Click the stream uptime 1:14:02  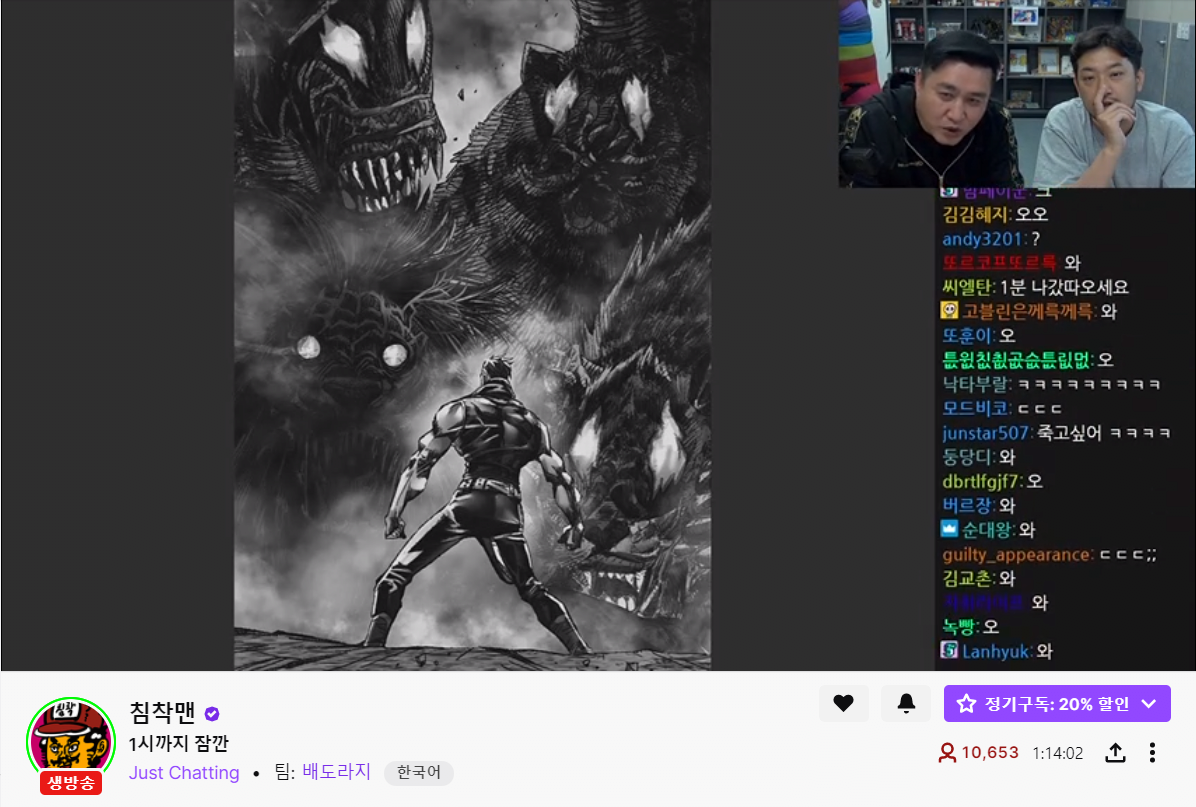[1058, 754]
